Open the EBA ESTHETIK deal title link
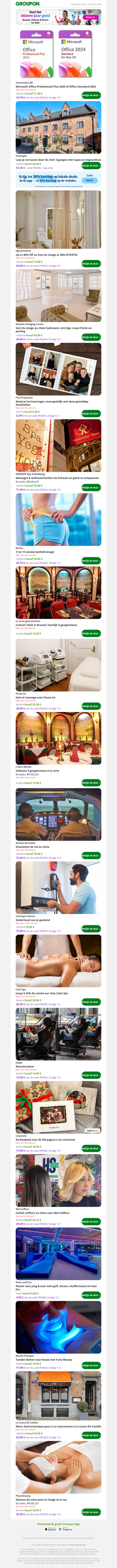117x1568 pixels. pyautogui.click(x=46, y=255)
